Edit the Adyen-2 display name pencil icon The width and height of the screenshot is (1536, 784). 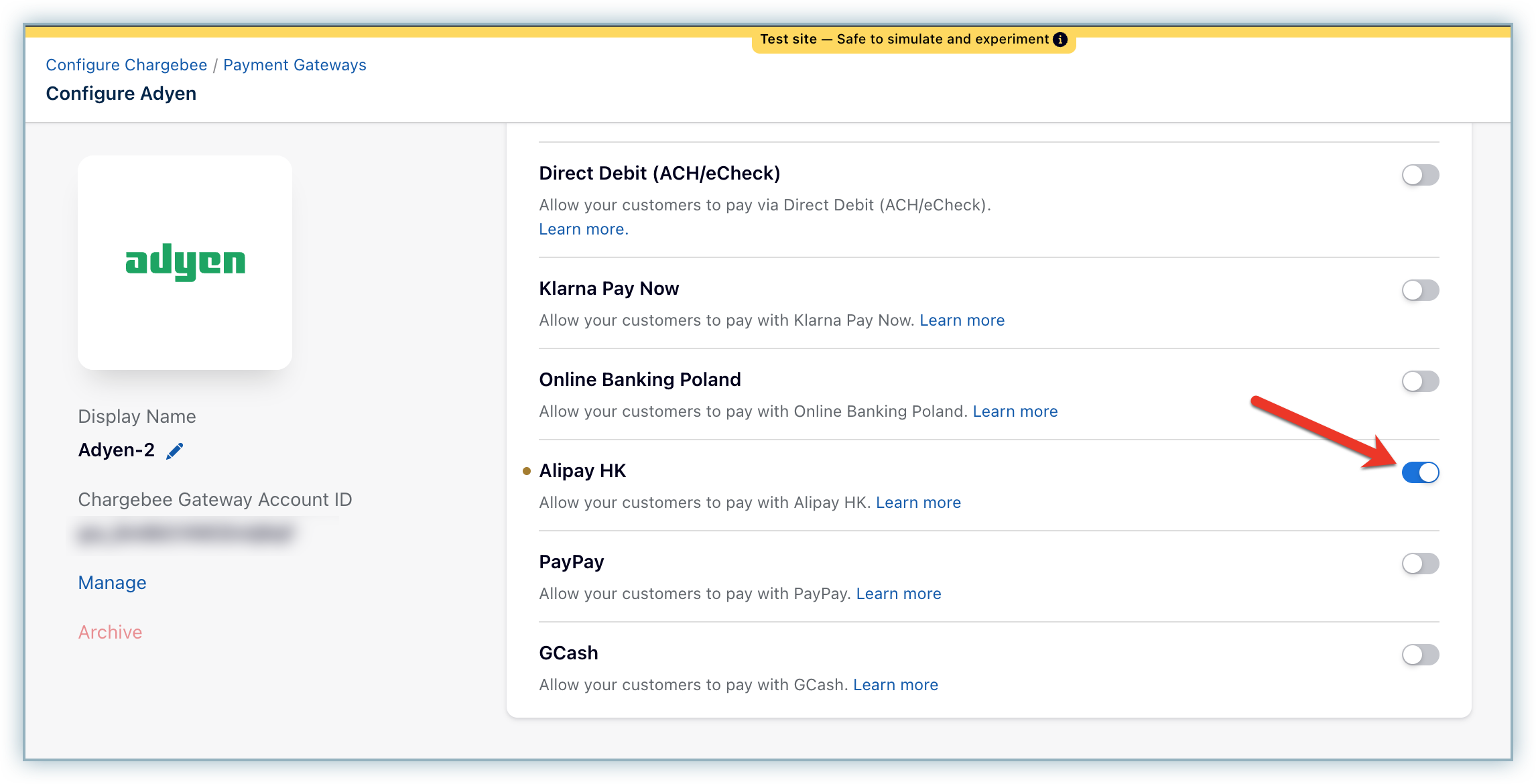click(175, 451)
